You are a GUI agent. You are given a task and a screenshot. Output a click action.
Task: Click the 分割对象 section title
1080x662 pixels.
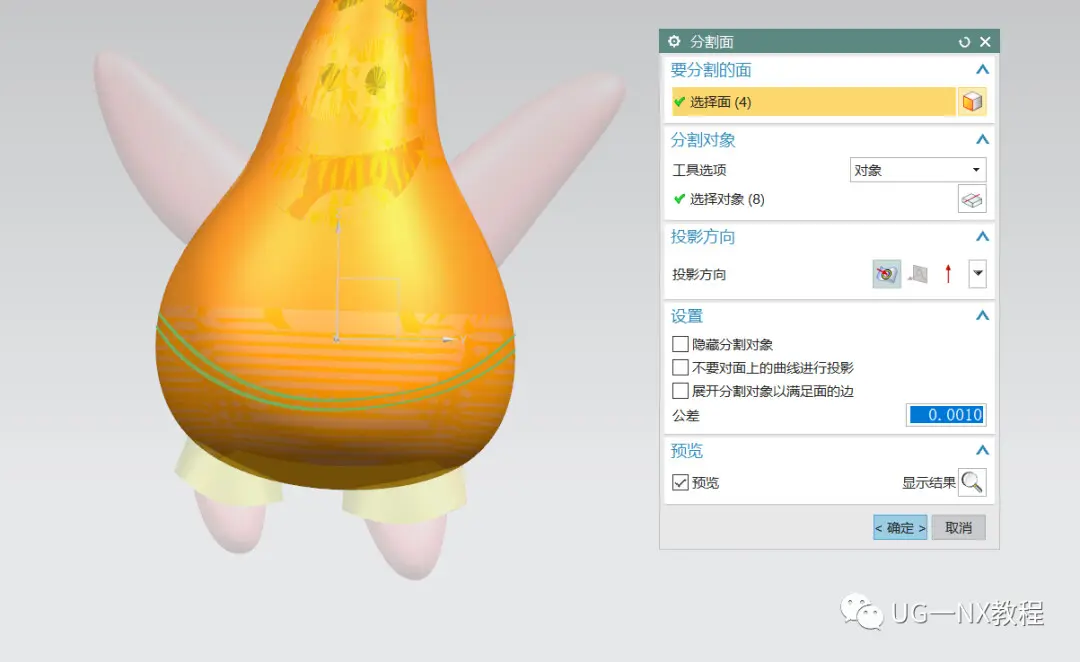pos(703,141)
